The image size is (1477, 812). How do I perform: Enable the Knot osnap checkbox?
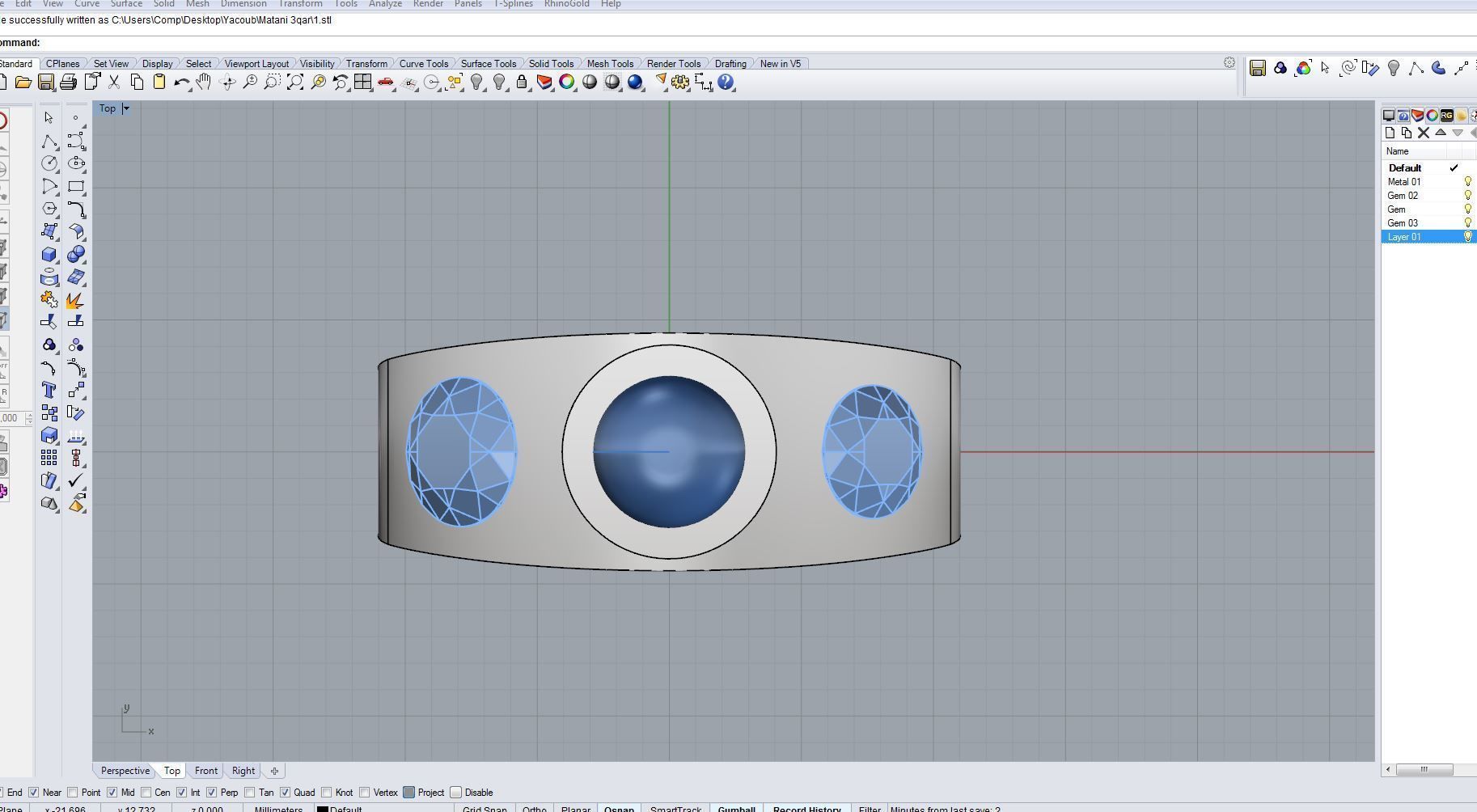click(x=326, y=793)
